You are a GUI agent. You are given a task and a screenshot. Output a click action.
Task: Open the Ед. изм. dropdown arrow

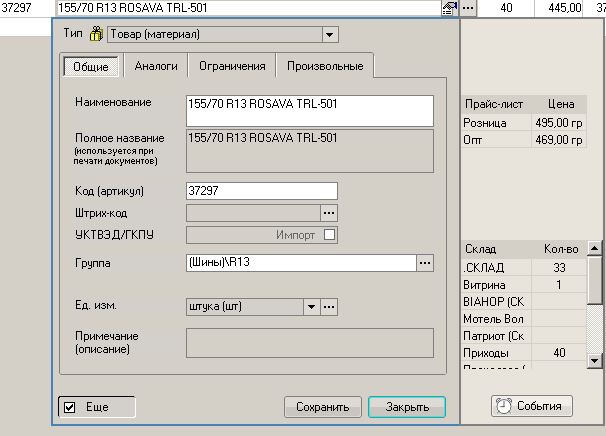[x=312, y=307]
